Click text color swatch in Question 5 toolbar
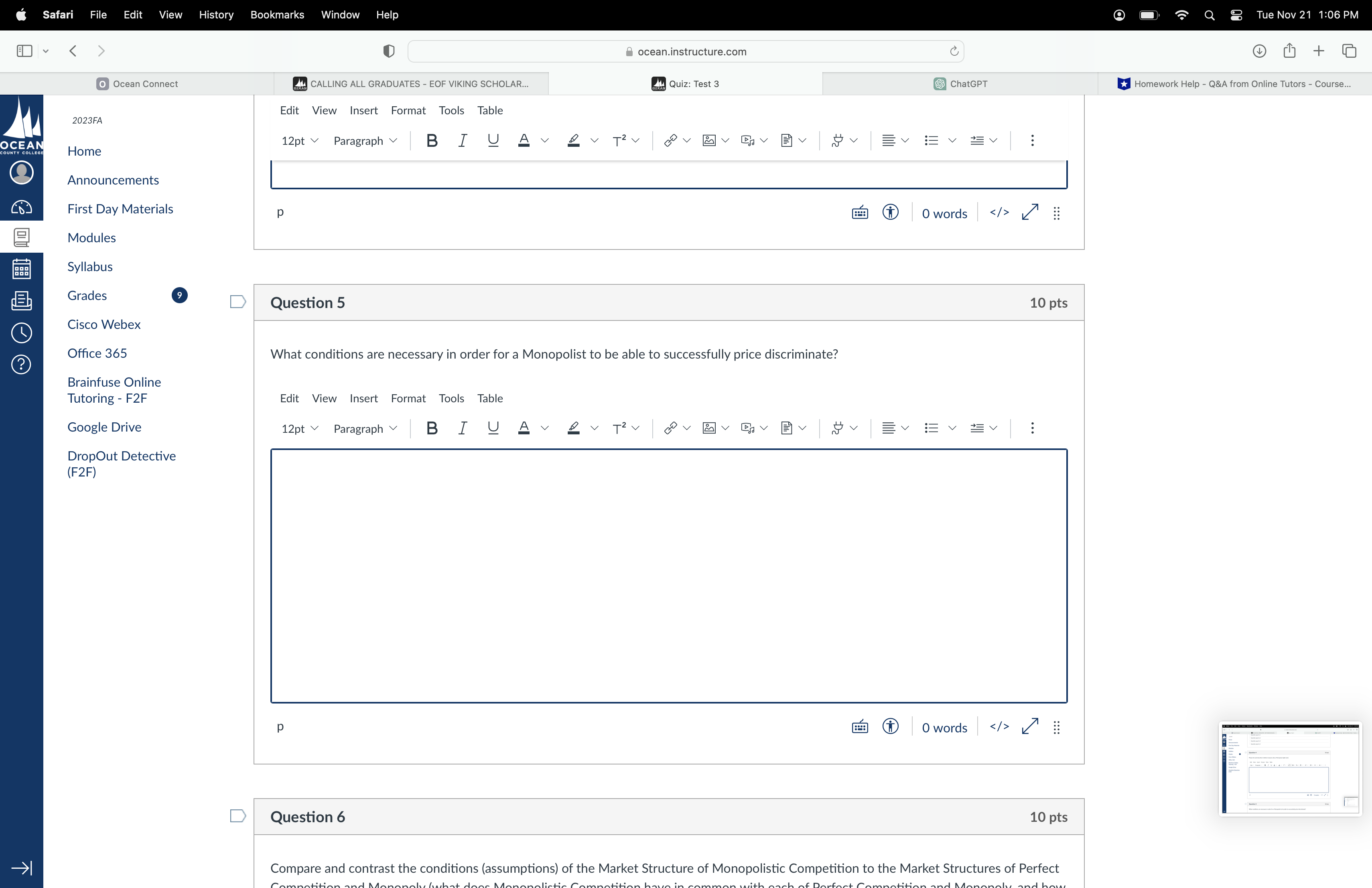The height and width of the screenshot is (888, 1372). tap(524, 428)
